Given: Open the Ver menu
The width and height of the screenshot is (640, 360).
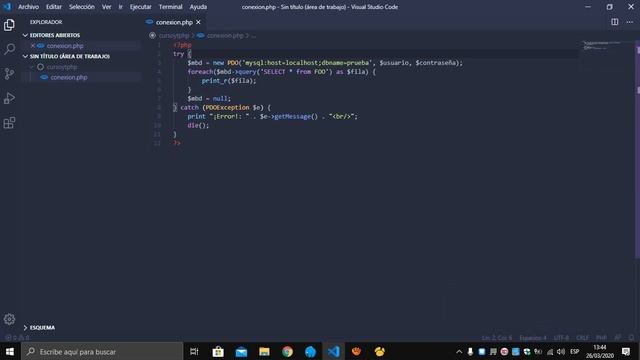Looking at the screenshot, I should 107,7.
